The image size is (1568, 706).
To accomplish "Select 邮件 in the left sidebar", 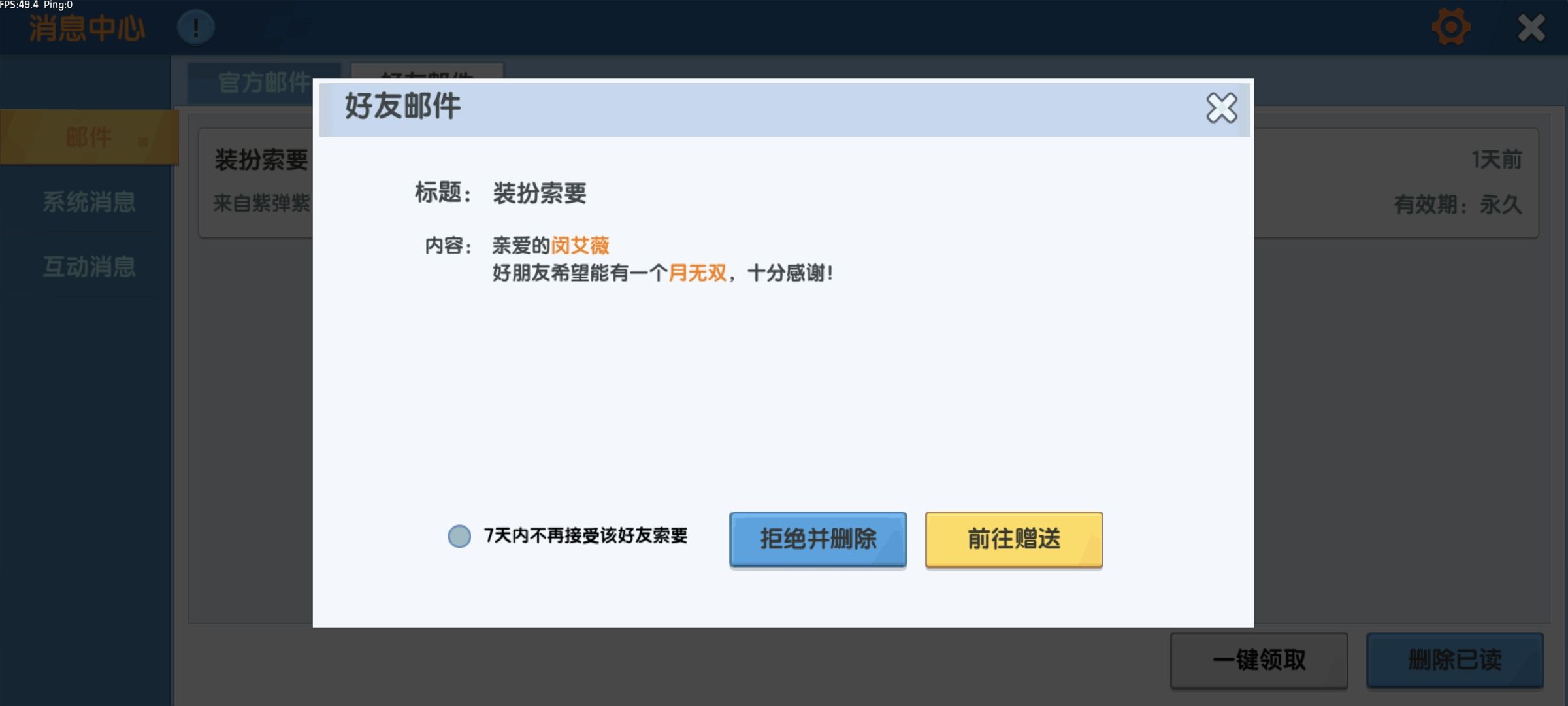I will 89,137.
